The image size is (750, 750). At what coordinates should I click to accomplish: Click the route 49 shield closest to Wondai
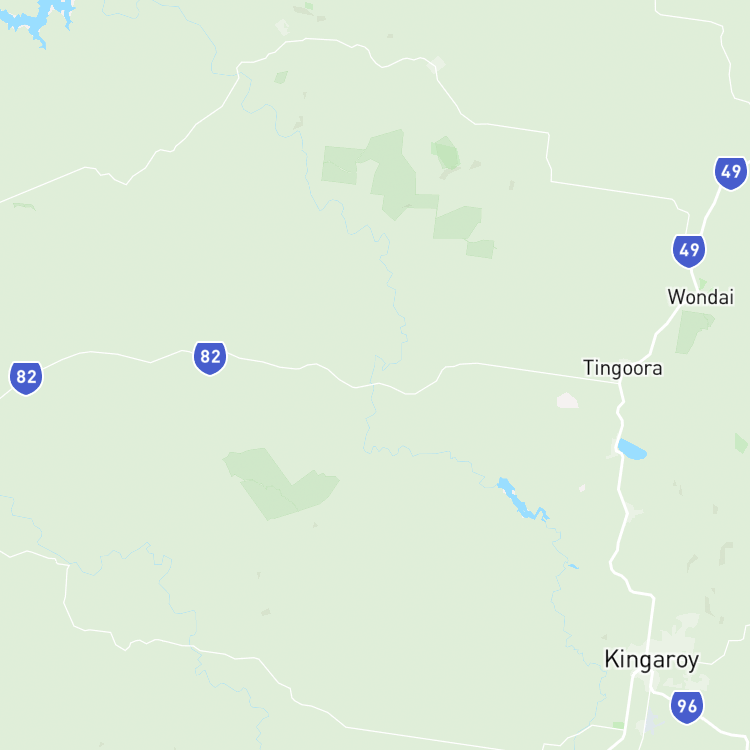coord(689,251)
